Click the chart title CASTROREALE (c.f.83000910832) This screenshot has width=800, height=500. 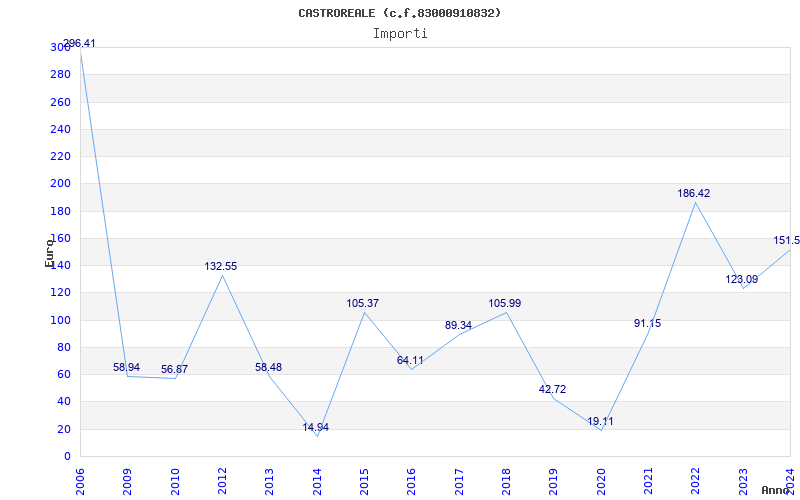(399, 13)
